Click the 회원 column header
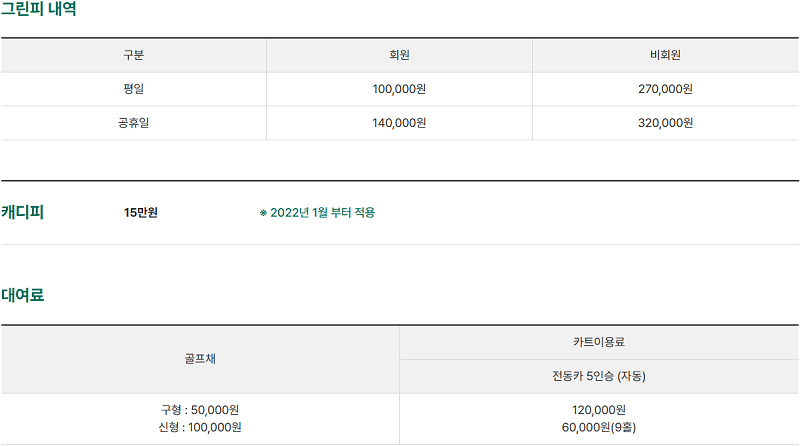The image size is (800, 446). click(x=399, y=55)
